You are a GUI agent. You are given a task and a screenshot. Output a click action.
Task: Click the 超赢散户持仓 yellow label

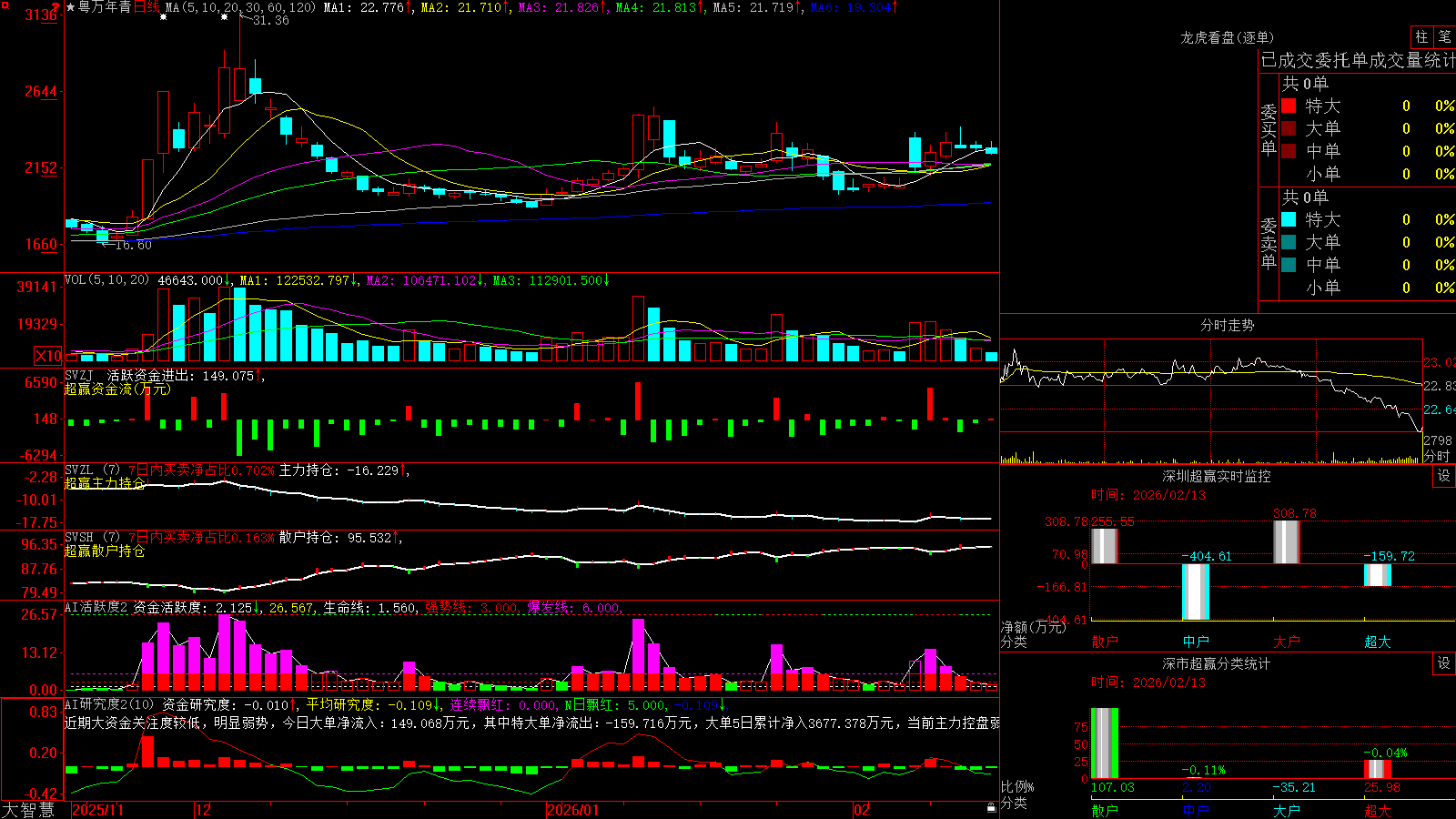105,551
